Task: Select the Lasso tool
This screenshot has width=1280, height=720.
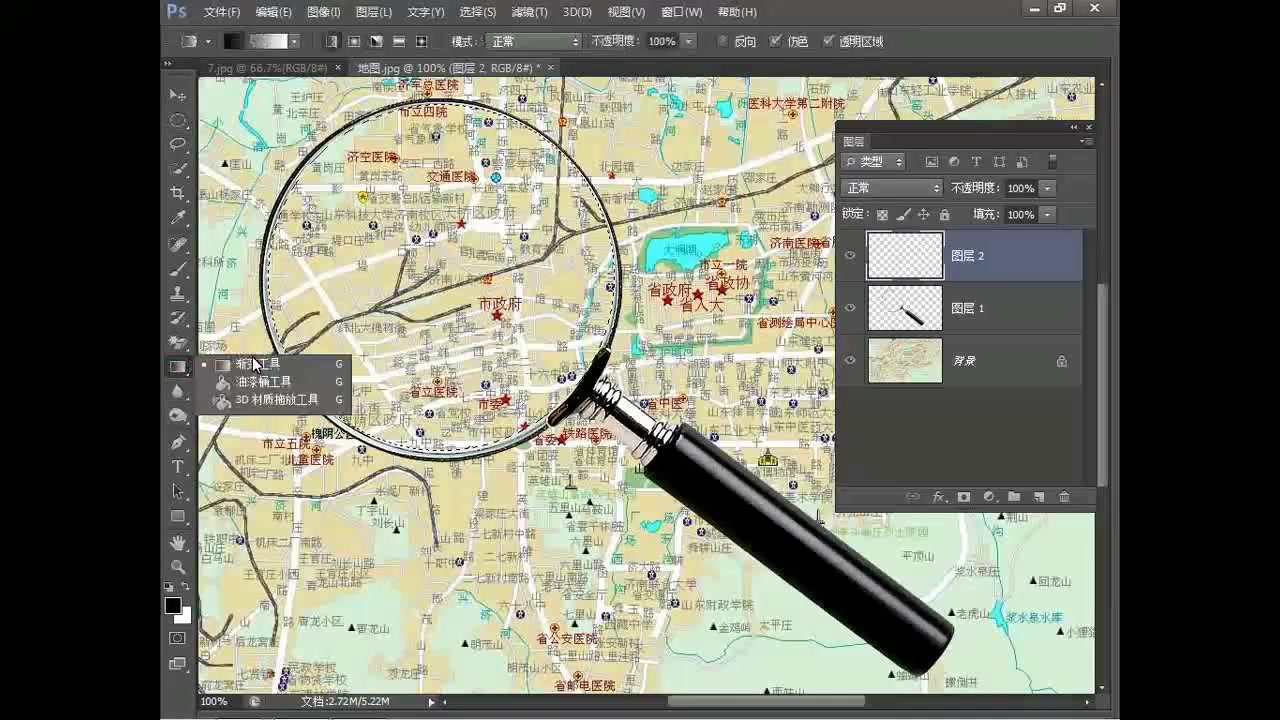Action: click(178, 144)
